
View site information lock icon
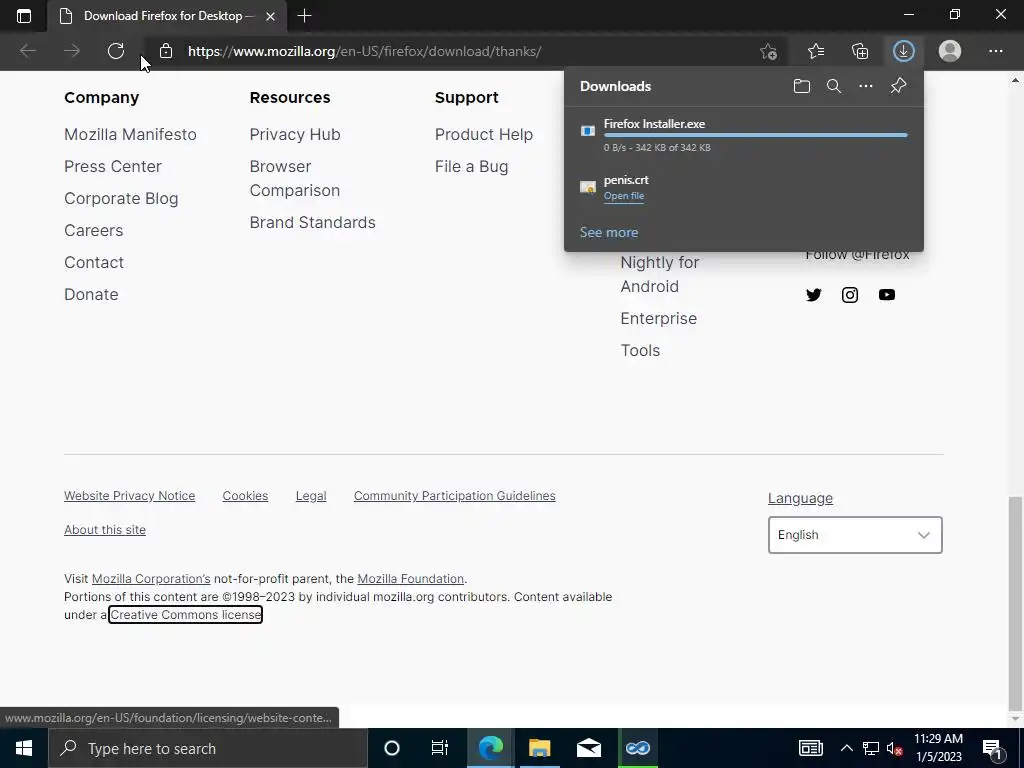(x=166, y=51)
